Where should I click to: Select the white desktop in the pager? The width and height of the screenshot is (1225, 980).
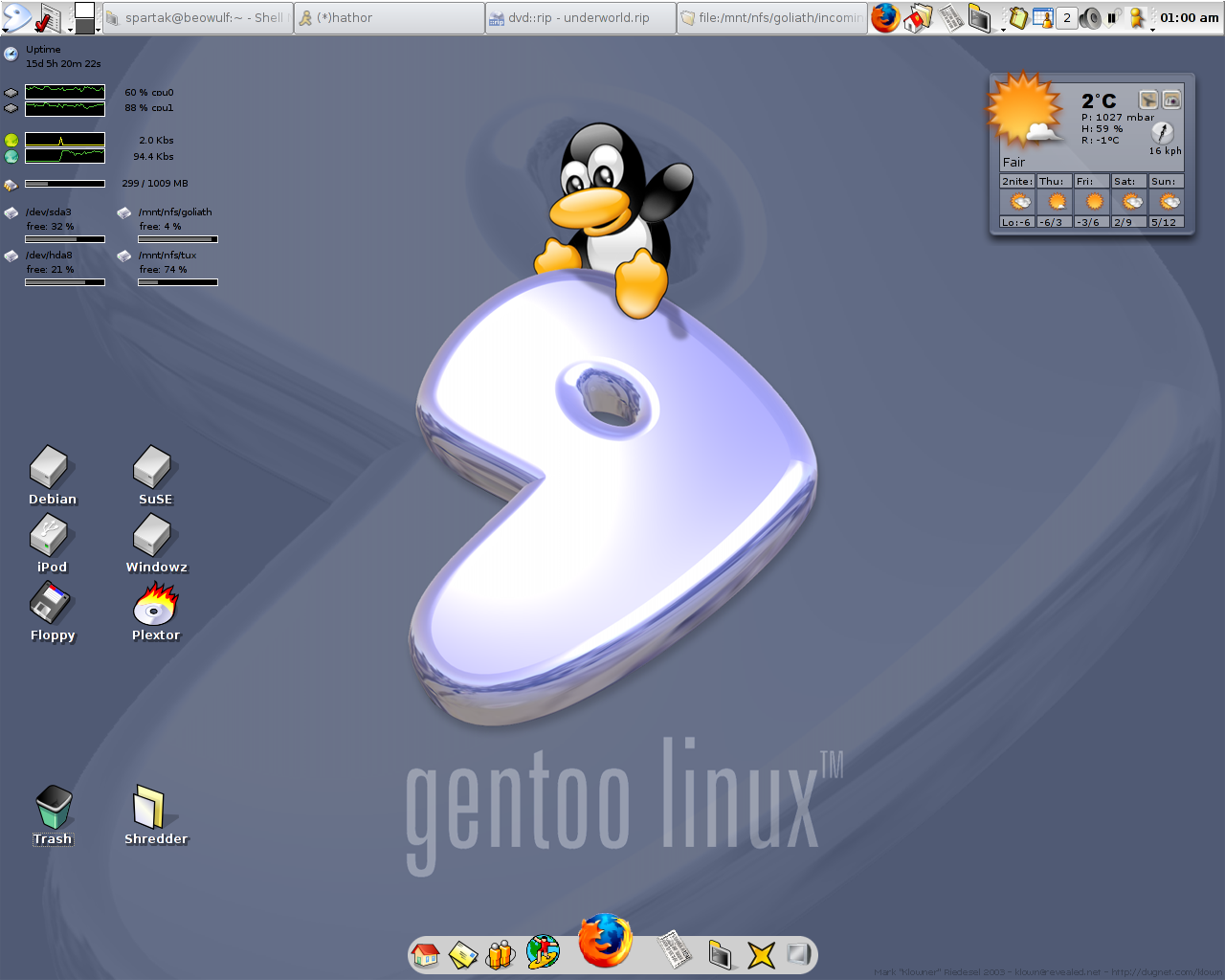click(85, 10)
